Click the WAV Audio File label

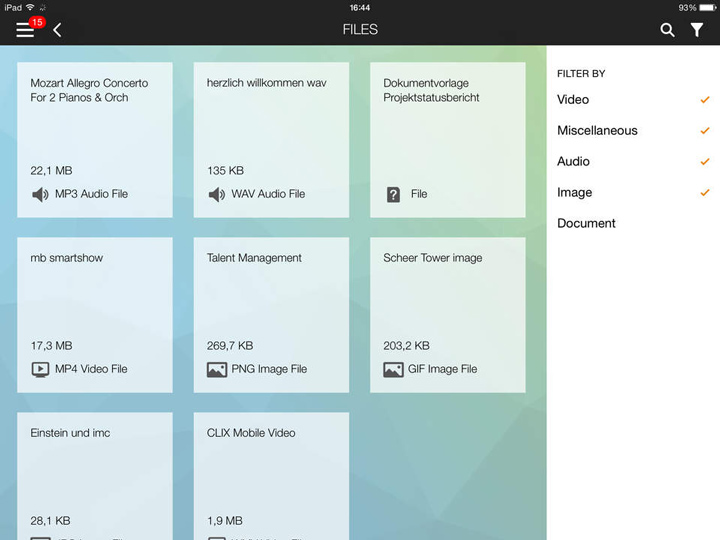click(268, 194)
